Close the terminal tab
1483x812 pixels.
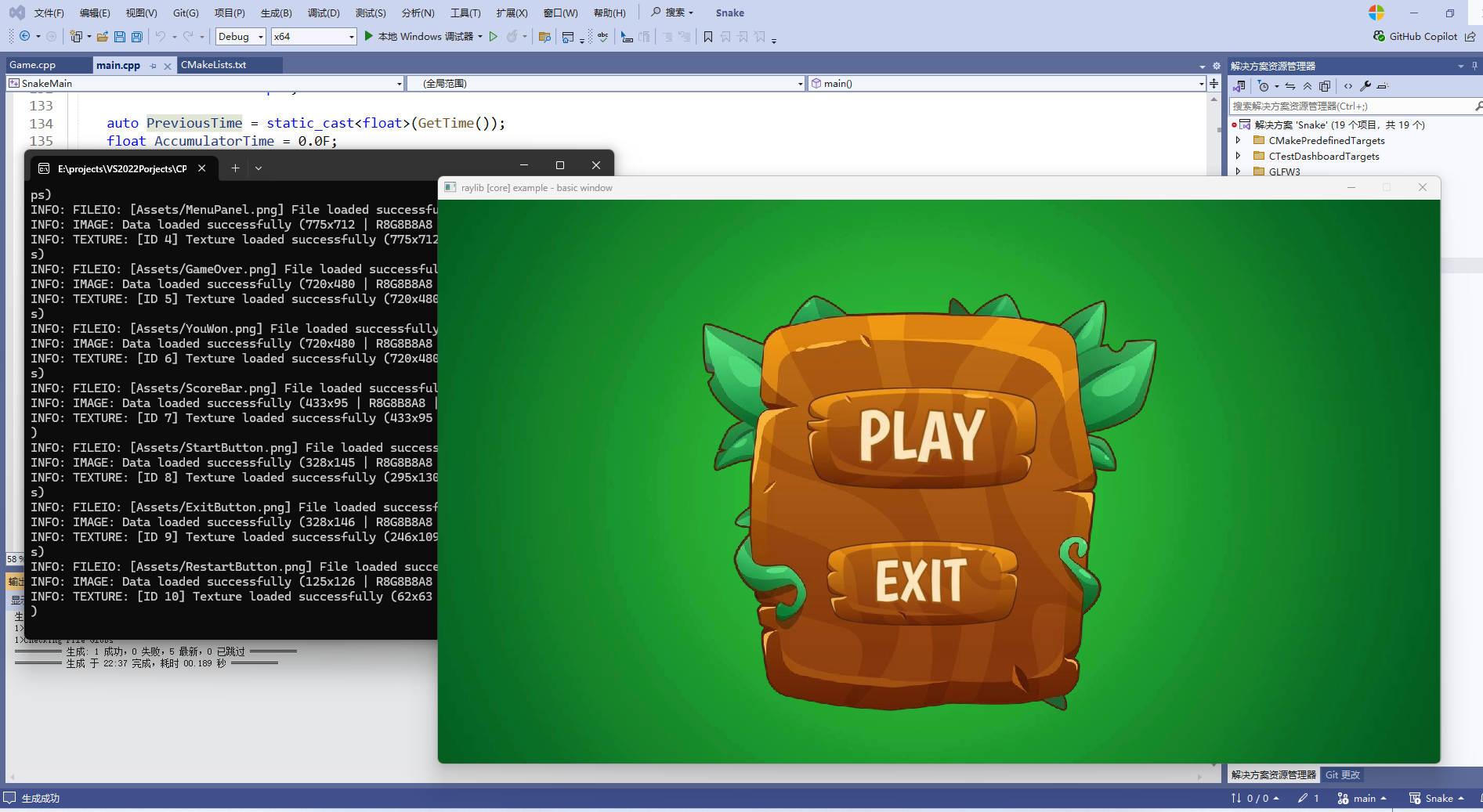click(x=202, y=168)
